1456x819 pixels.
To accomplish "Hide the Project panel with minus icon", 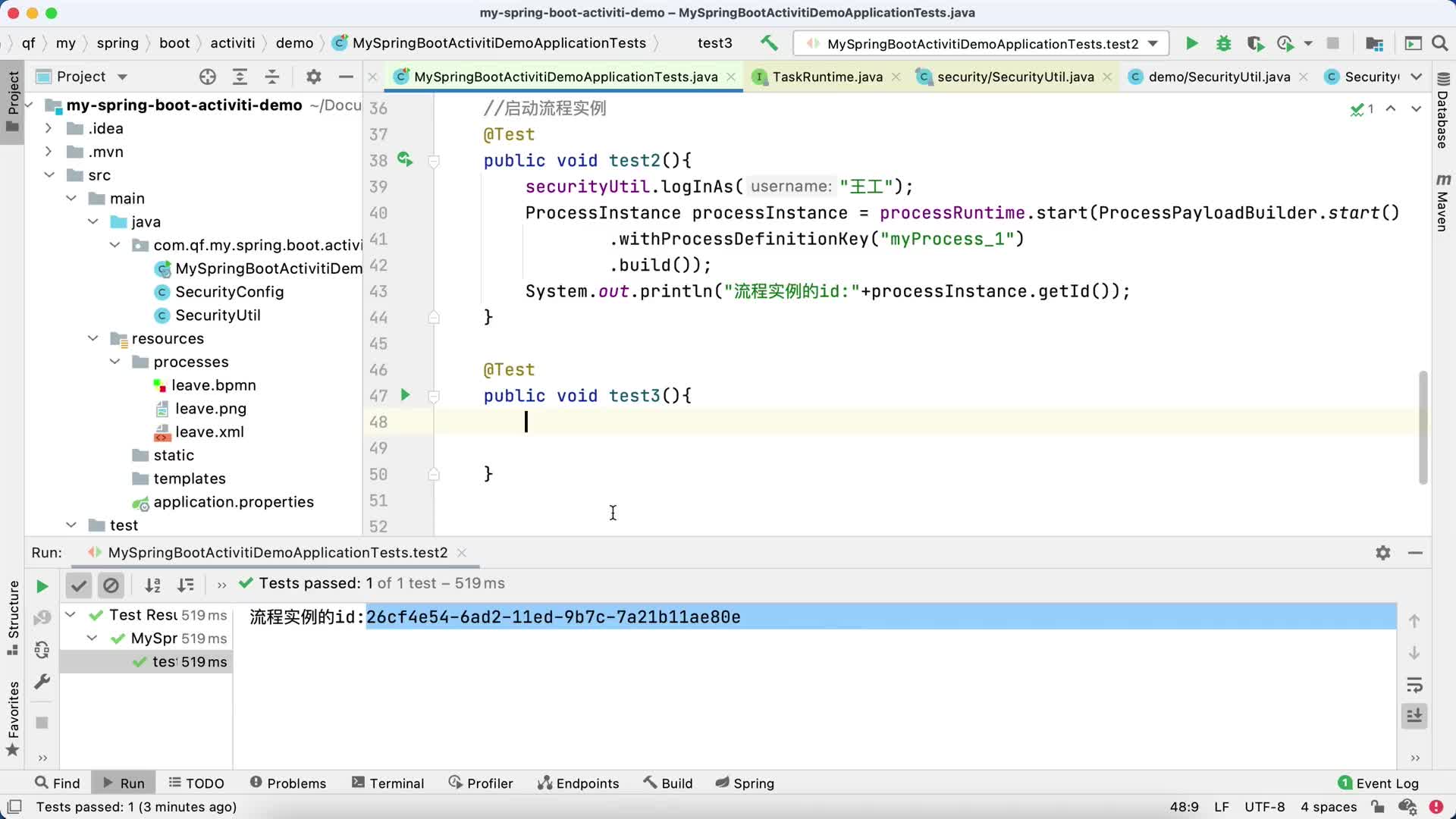I will click(346, 77).
